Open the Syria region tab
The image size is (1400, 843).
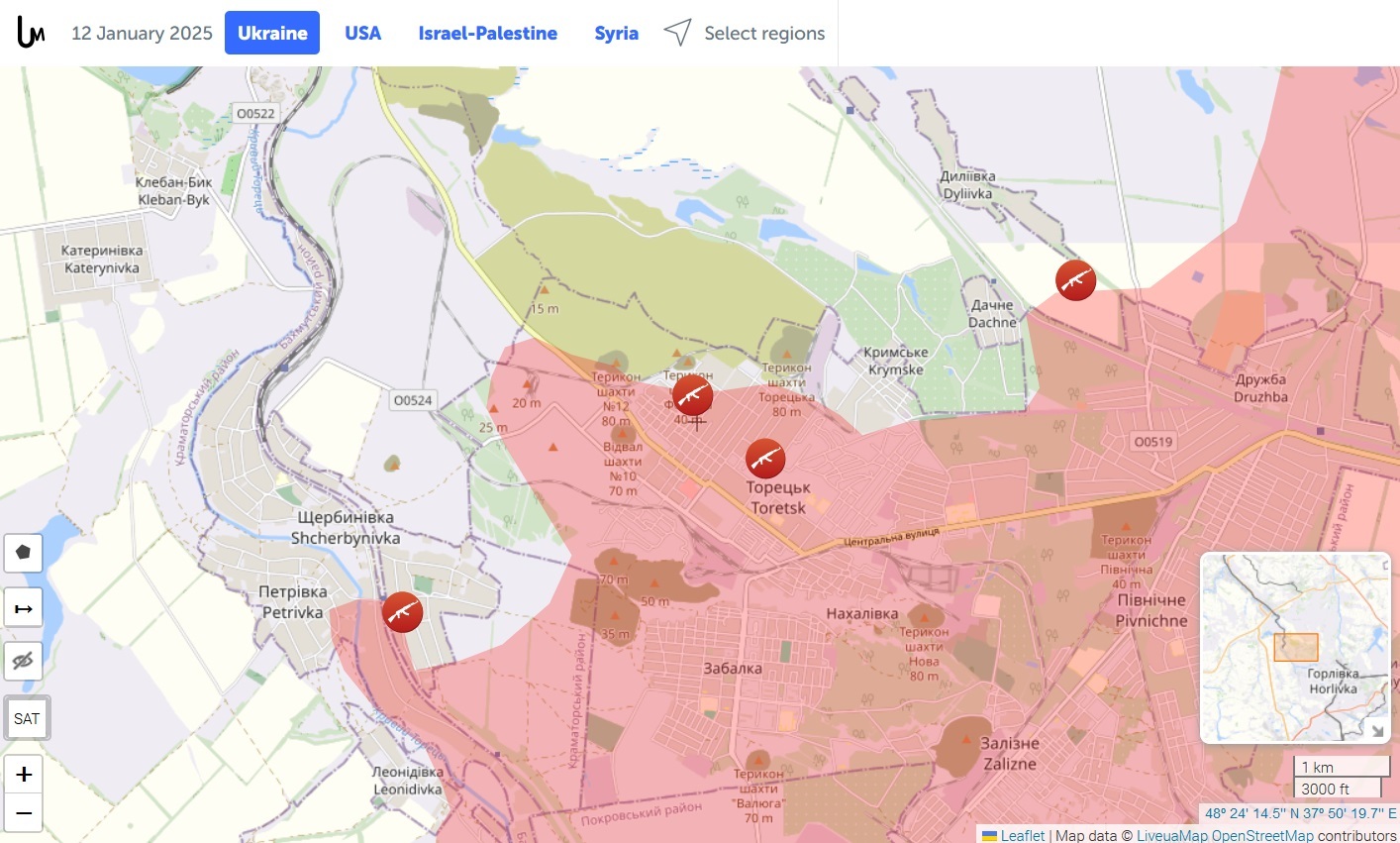tap(616, 33)
